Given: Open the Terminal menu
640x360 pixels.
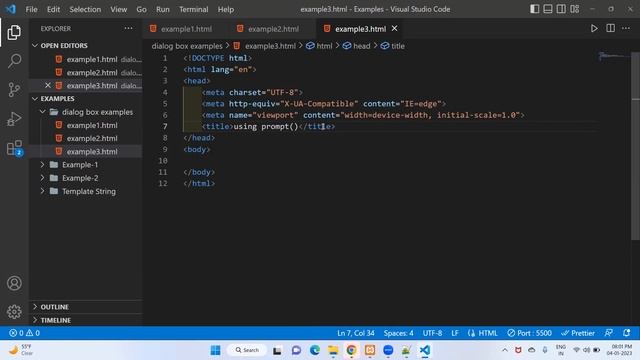Looking at the screenshot, I should [x=193, y=9].
